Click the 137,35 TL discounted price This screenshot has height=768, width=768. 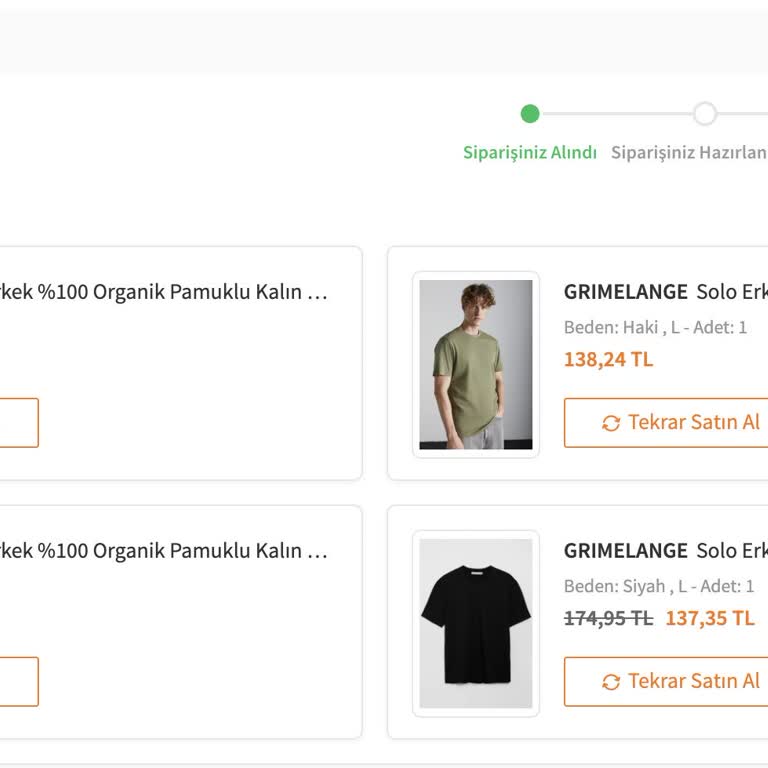710,618
